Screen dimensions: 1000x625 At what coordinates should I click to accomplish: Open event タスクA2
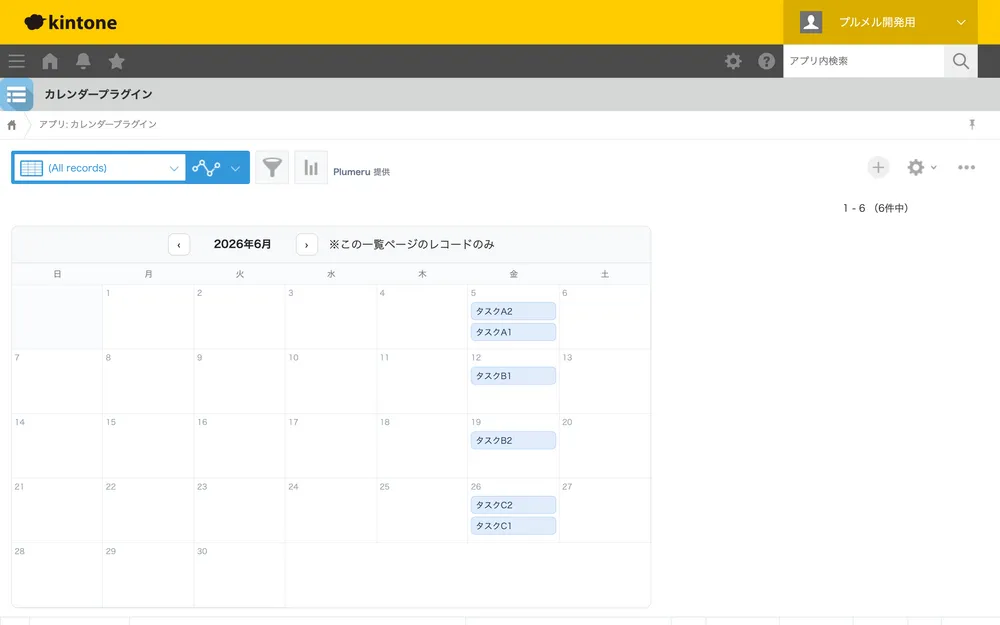pos(513,311)
